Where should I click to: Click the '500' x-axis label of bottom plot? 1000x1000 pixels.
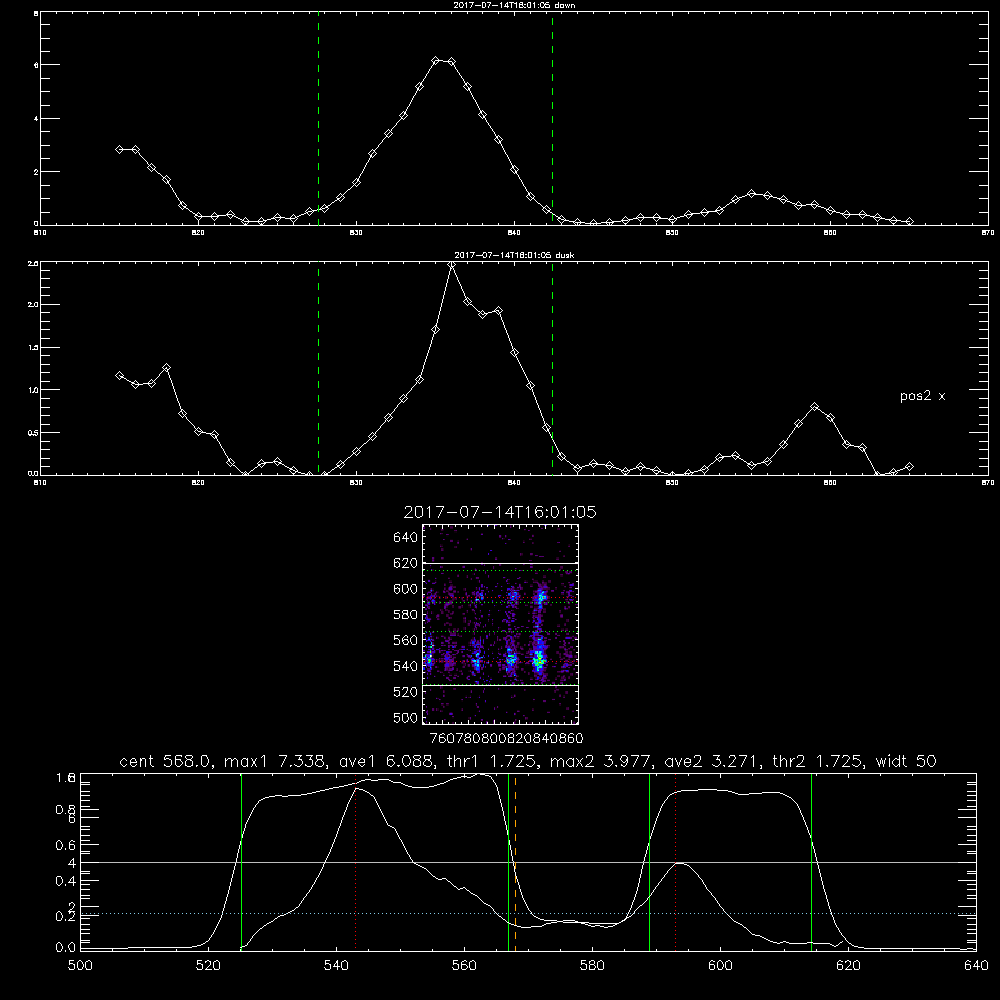click(80, 966)
